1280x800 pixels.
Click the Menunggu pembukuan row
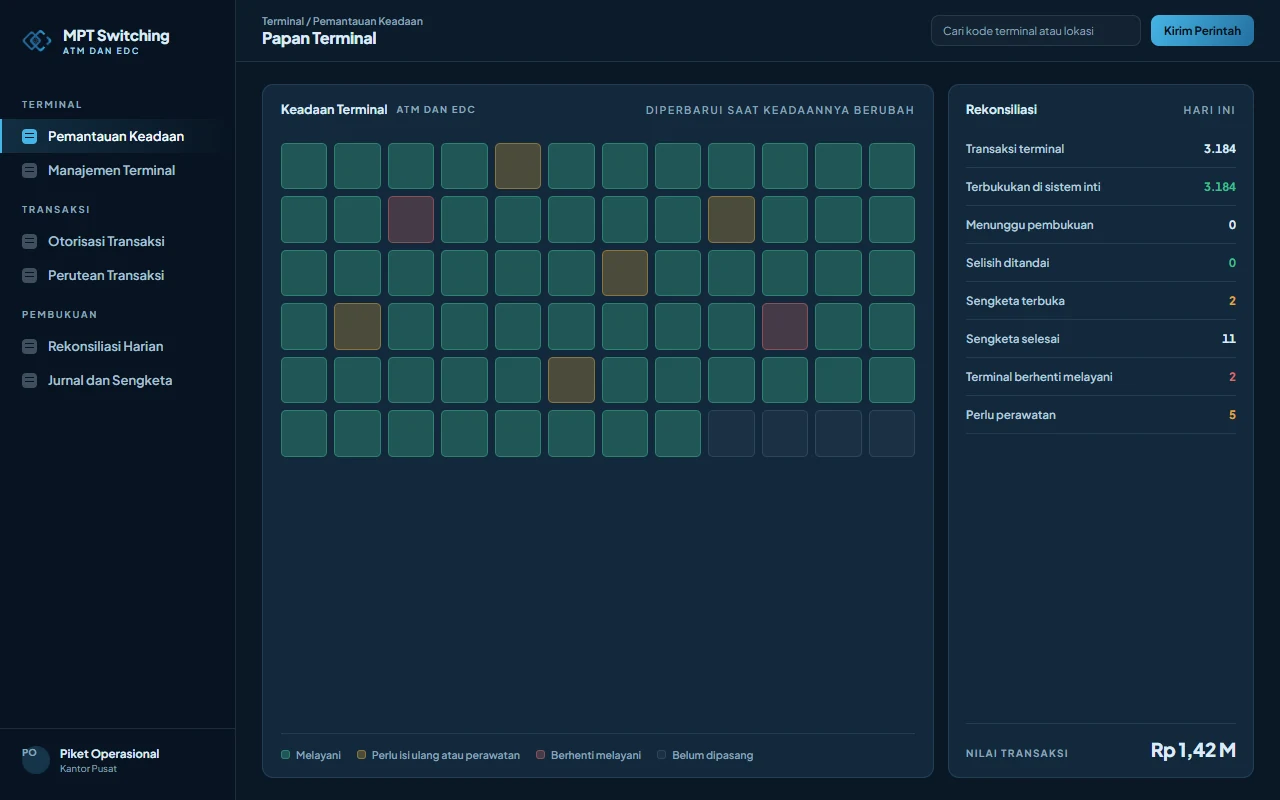[1101, 225]
